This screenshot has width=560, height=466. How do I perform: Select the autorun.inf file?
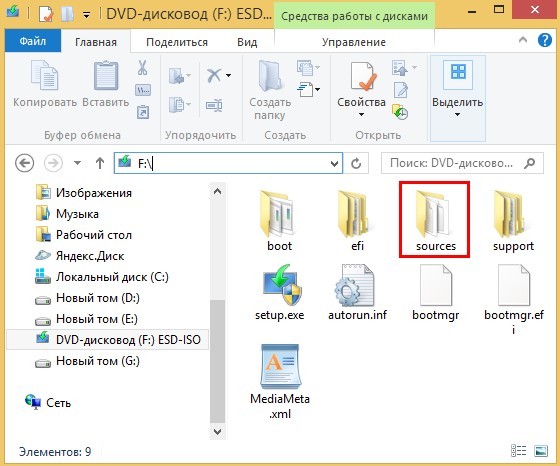click(357, 293)
